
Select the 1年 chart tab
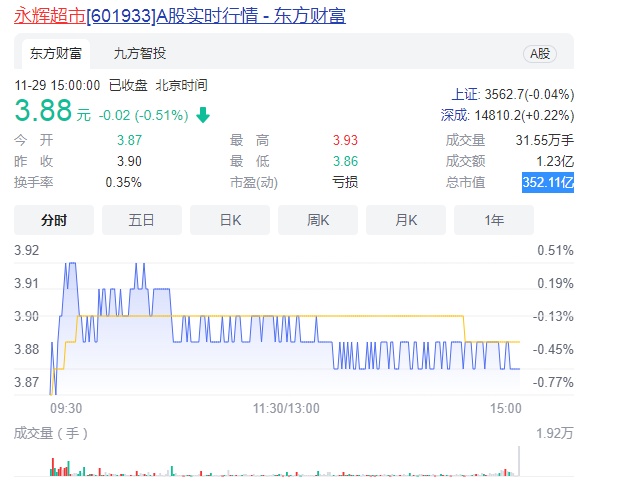494,220
